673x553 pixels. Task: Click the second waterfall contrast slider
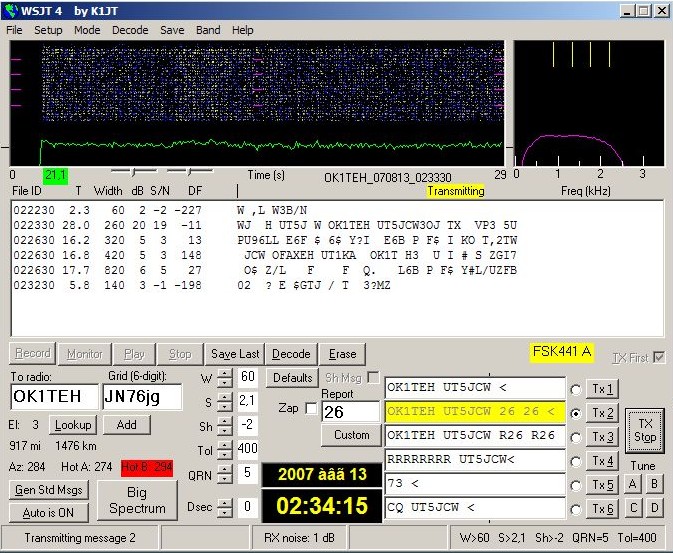click(189, 172)
